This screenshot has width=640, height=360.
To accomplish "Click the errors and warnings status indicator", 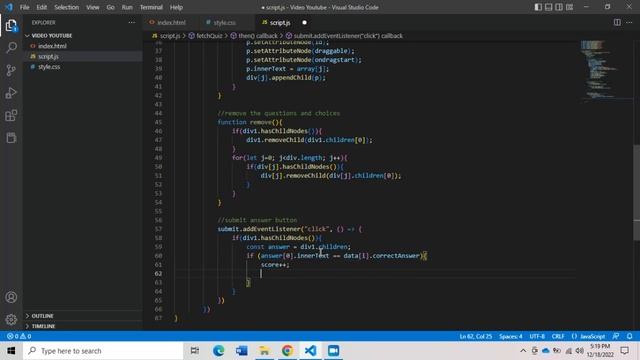I will (x=19, y=336).
